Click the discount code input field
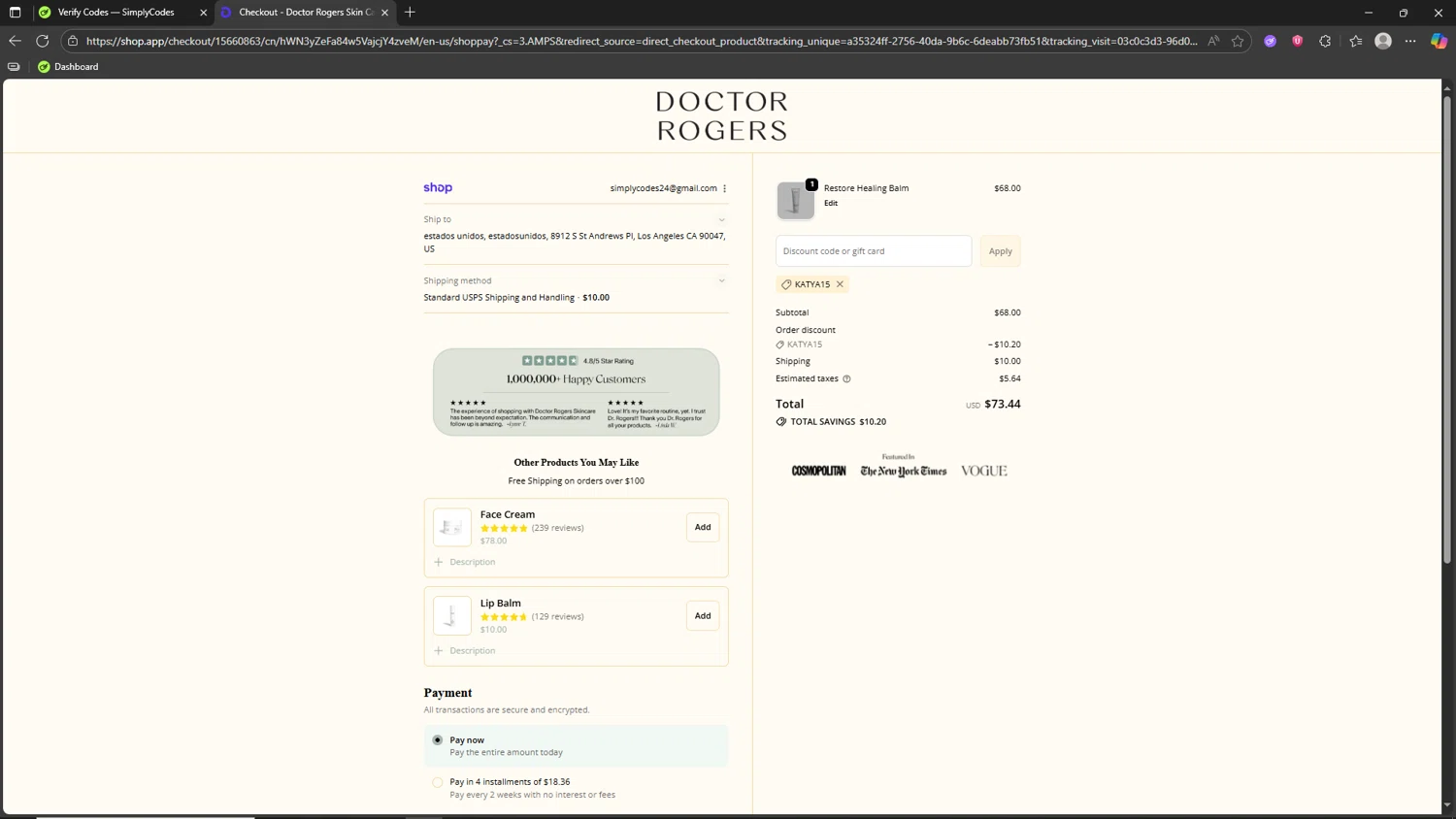The width and height of the screenshot is (1456, 819). (x=874, y=251)
